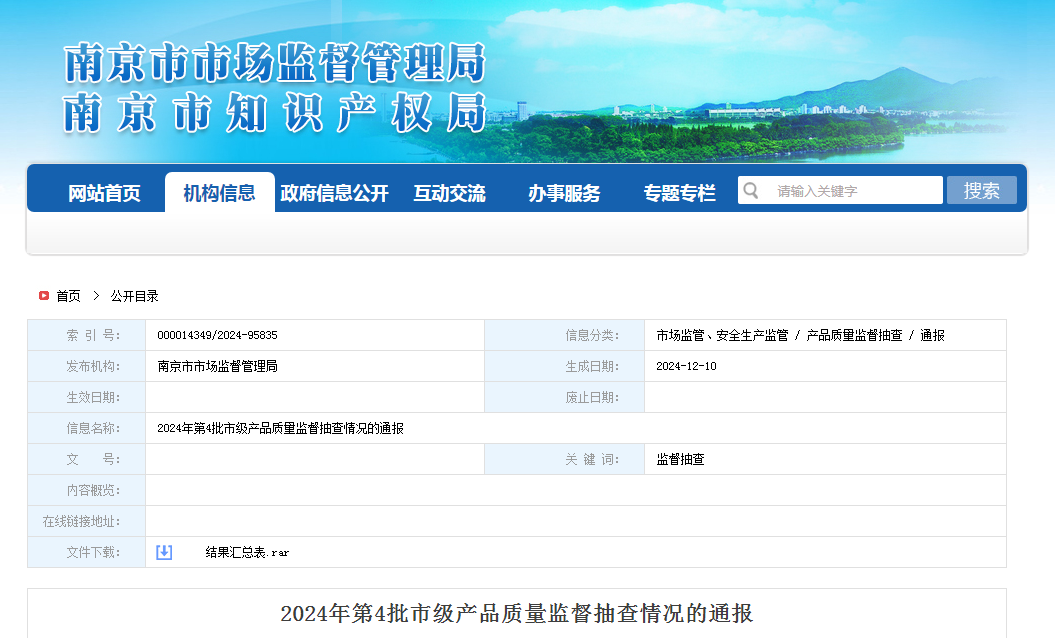Image resolution: width=1055 pixels, height=638 pixels.
Task: Click the 文件下载 label
Action: pyautogui.click(x=93, y=552)
